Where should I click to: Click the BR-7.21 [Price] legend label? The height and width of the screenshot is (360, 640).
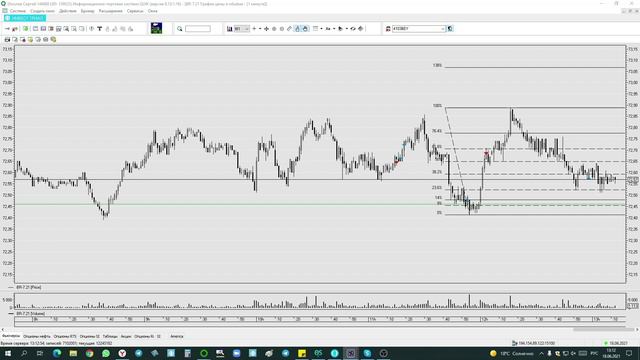29,287
